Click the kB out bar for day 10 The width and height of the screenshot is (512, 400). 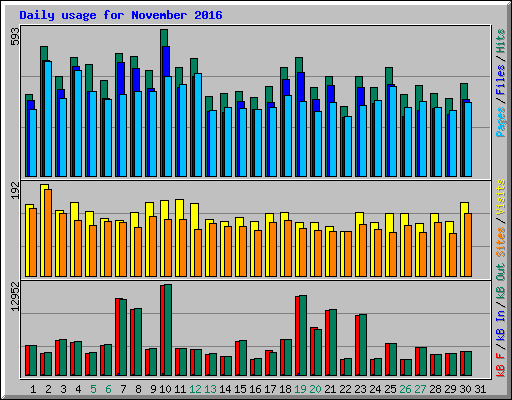pyautogui.click(x=168, y=330)
